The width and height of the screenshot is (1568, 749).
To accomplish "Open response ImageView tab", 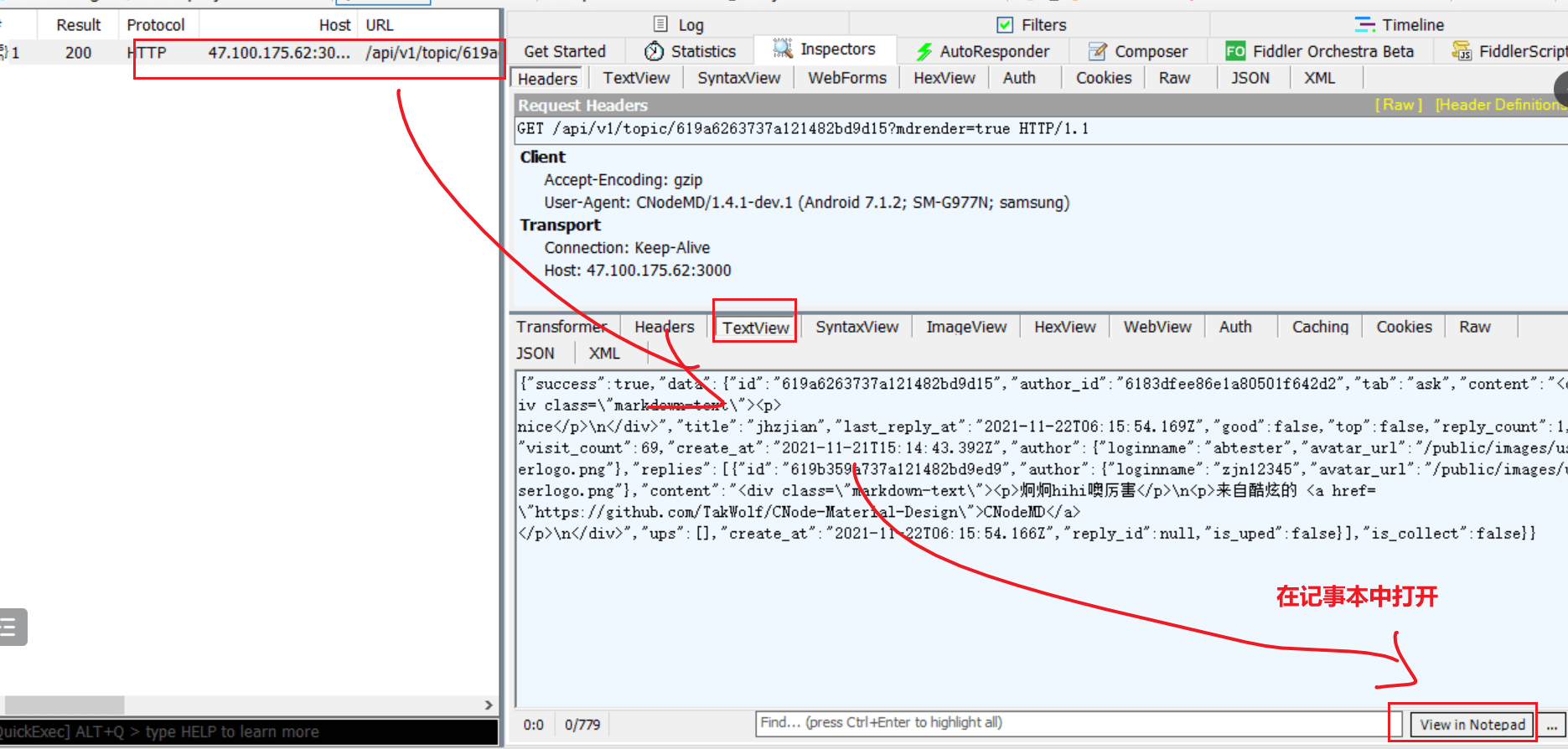I will [966, 327].
